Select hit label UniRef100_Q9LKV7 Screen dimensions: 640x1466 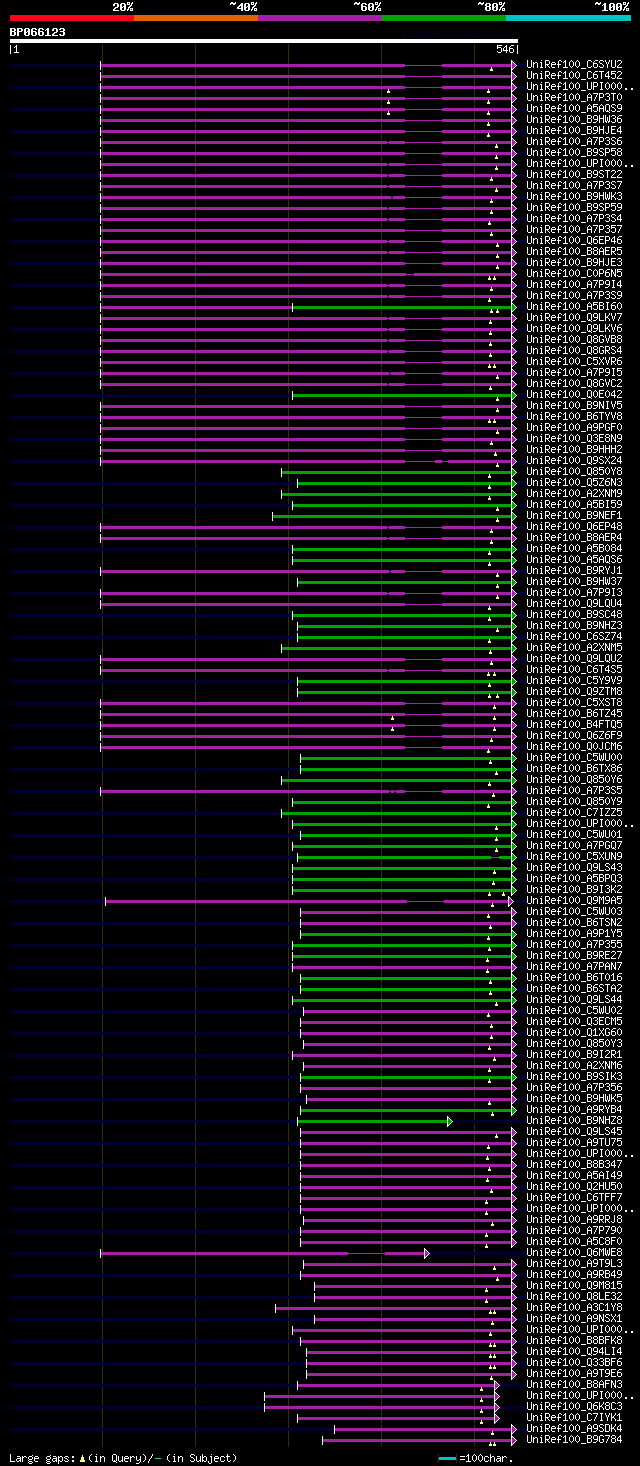tap(574, 318)
